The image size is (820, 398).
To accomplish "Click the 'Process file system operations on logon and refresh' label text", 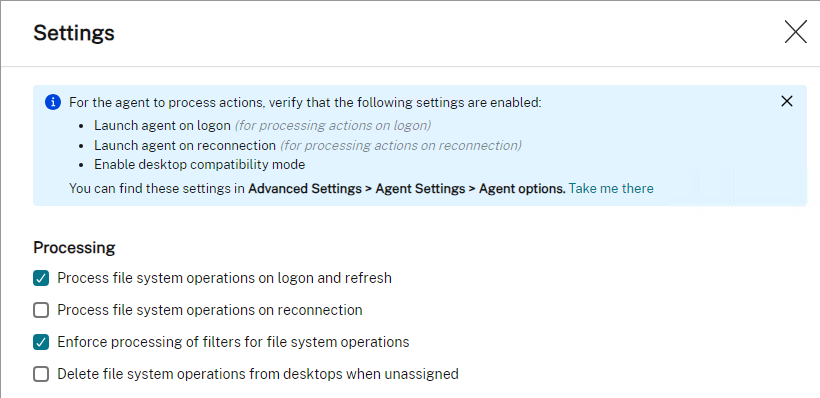I will (224, 278).
